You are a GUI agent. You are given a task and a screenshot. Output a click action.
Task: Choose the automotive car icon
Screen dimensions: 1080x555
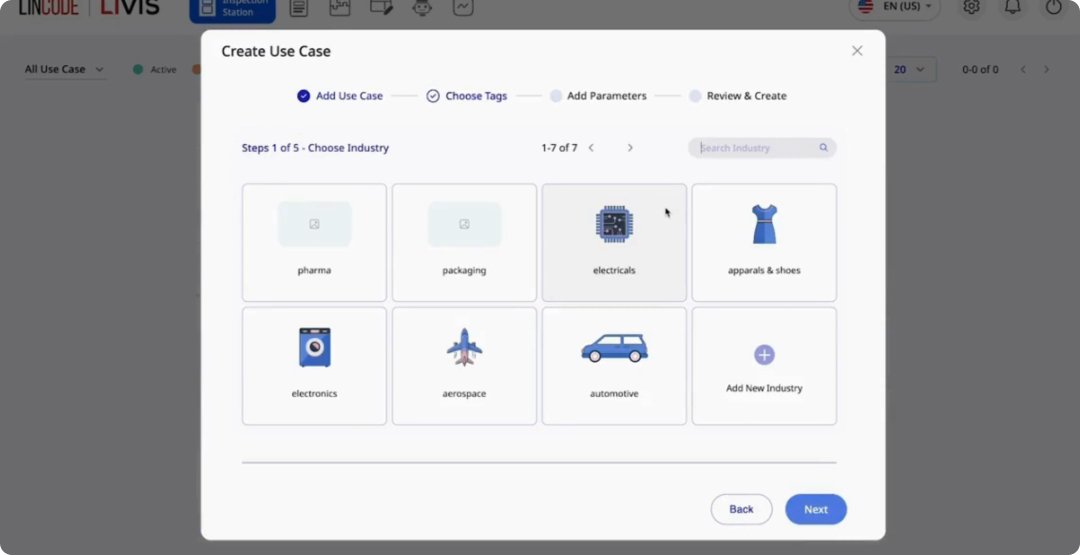point(614,348)
